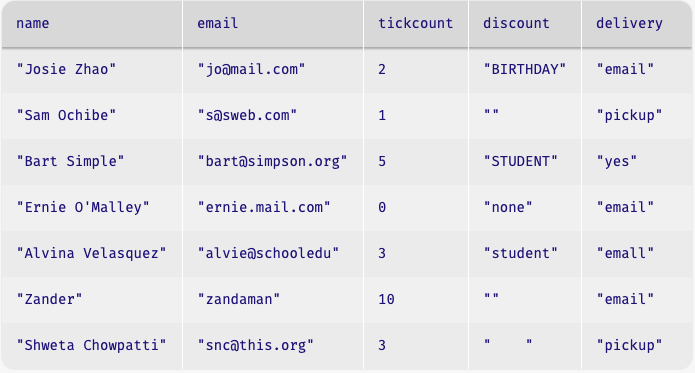Image resolution: width=695 pixels, height=373 pixels.
Task: Select the "Ernie O'Malley" name cell
Action: 92,208
